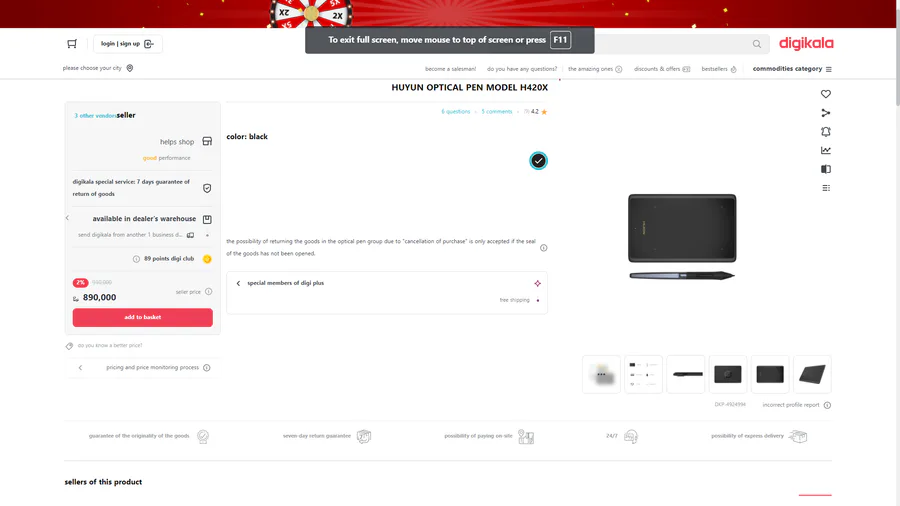900x506 pixels.
Task: Click the digi club points info icon
Action: (136, 259)
